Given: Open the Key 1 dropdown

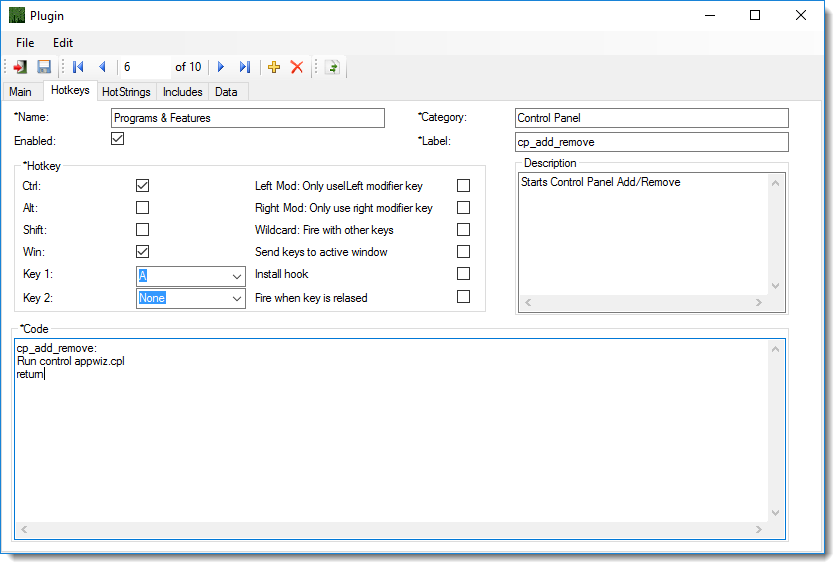Looking at the screenshot, I should point(236,276).
